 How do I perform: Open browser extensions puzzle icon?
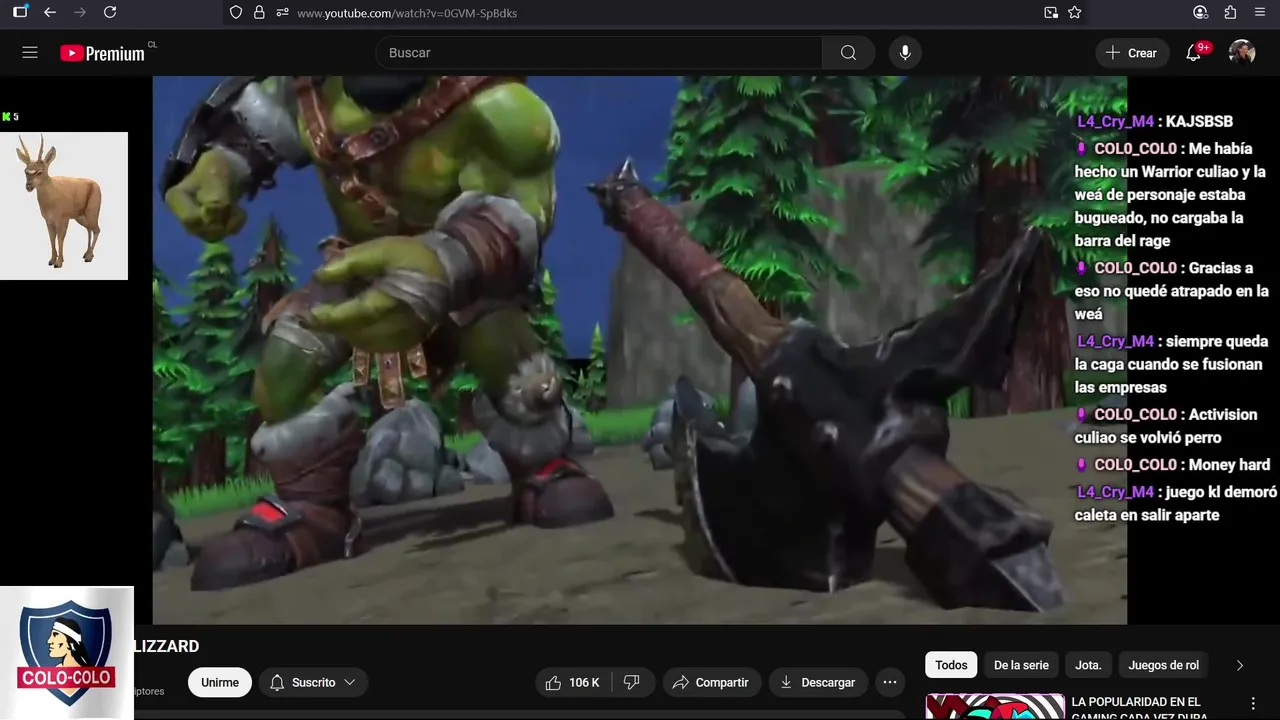point(1230,12)
